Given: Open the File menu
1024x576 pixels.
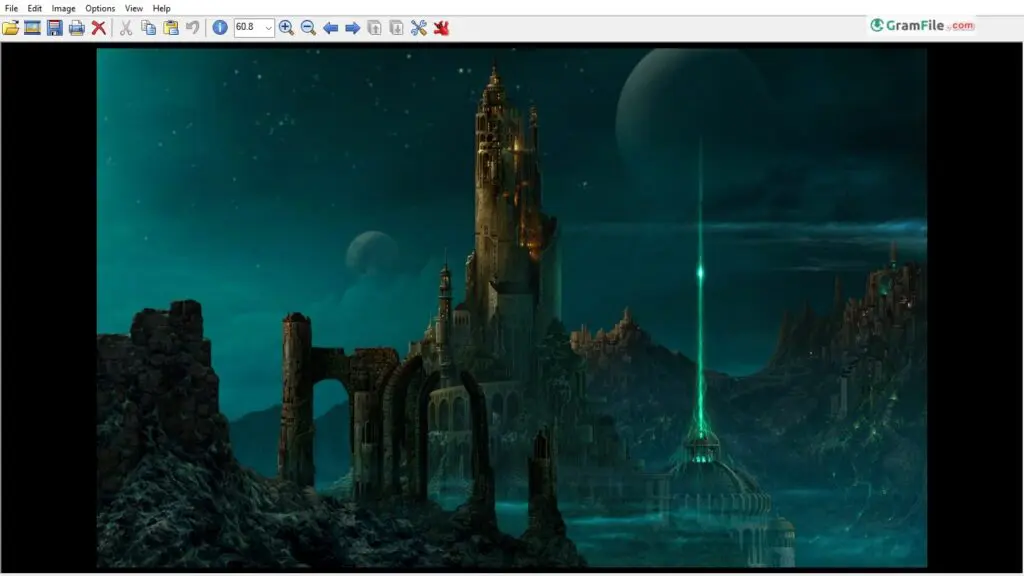Looking at the screenshot, I should [x=11, y=8].
